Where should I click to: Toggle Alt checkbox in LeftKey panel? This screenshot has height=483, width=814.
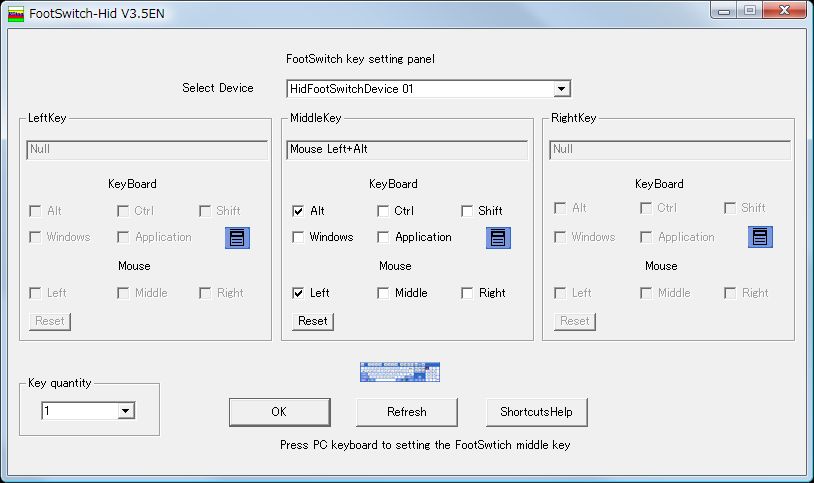pyautogui.click(x=35, y=211)
